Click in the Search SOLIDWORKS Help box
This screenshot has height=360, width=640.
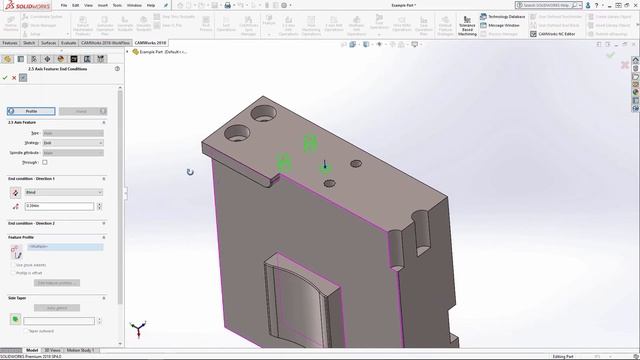[547, 5]
